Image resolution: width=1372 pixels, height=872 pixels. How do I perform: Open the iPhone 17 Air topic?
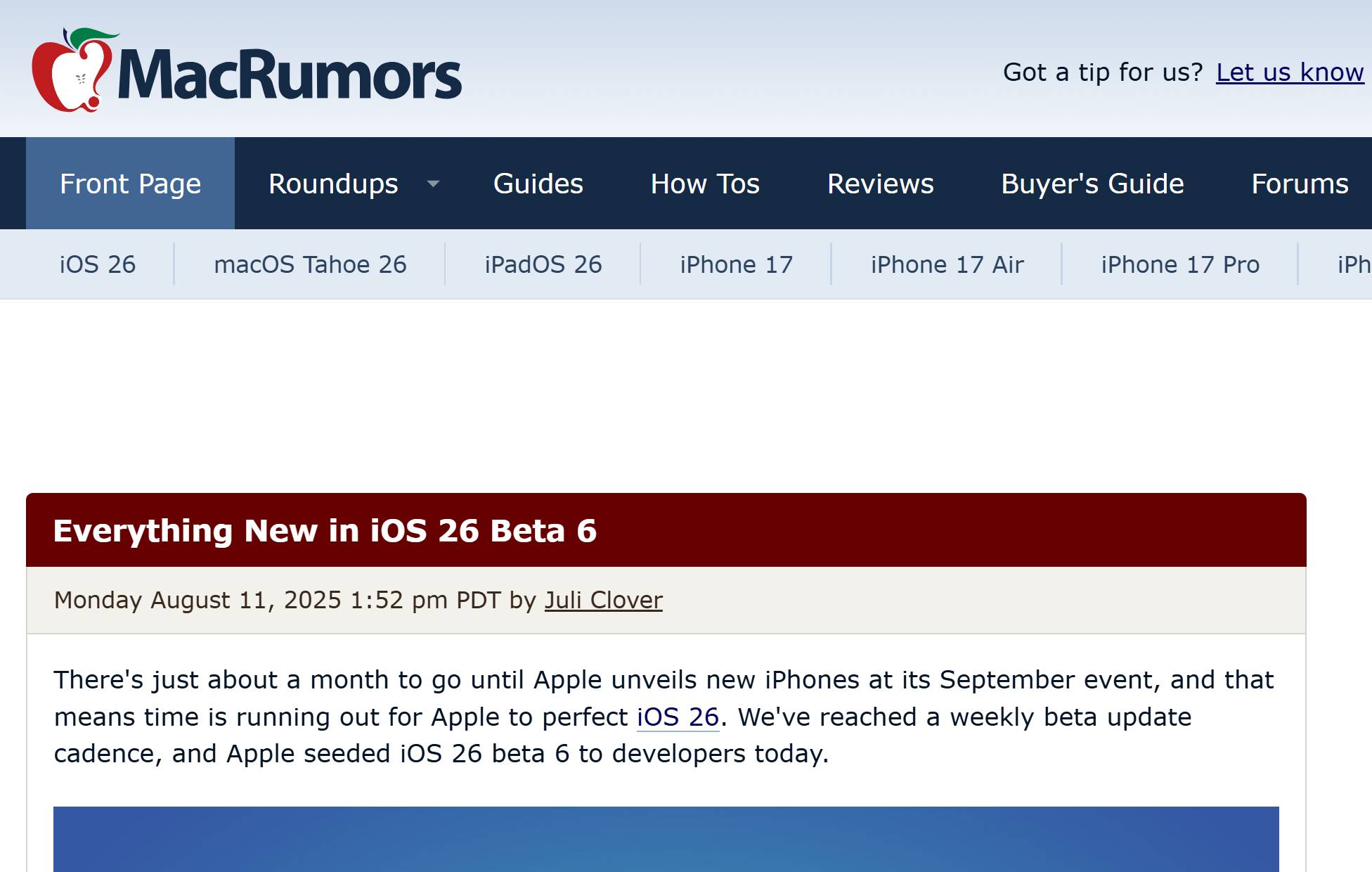947,264
